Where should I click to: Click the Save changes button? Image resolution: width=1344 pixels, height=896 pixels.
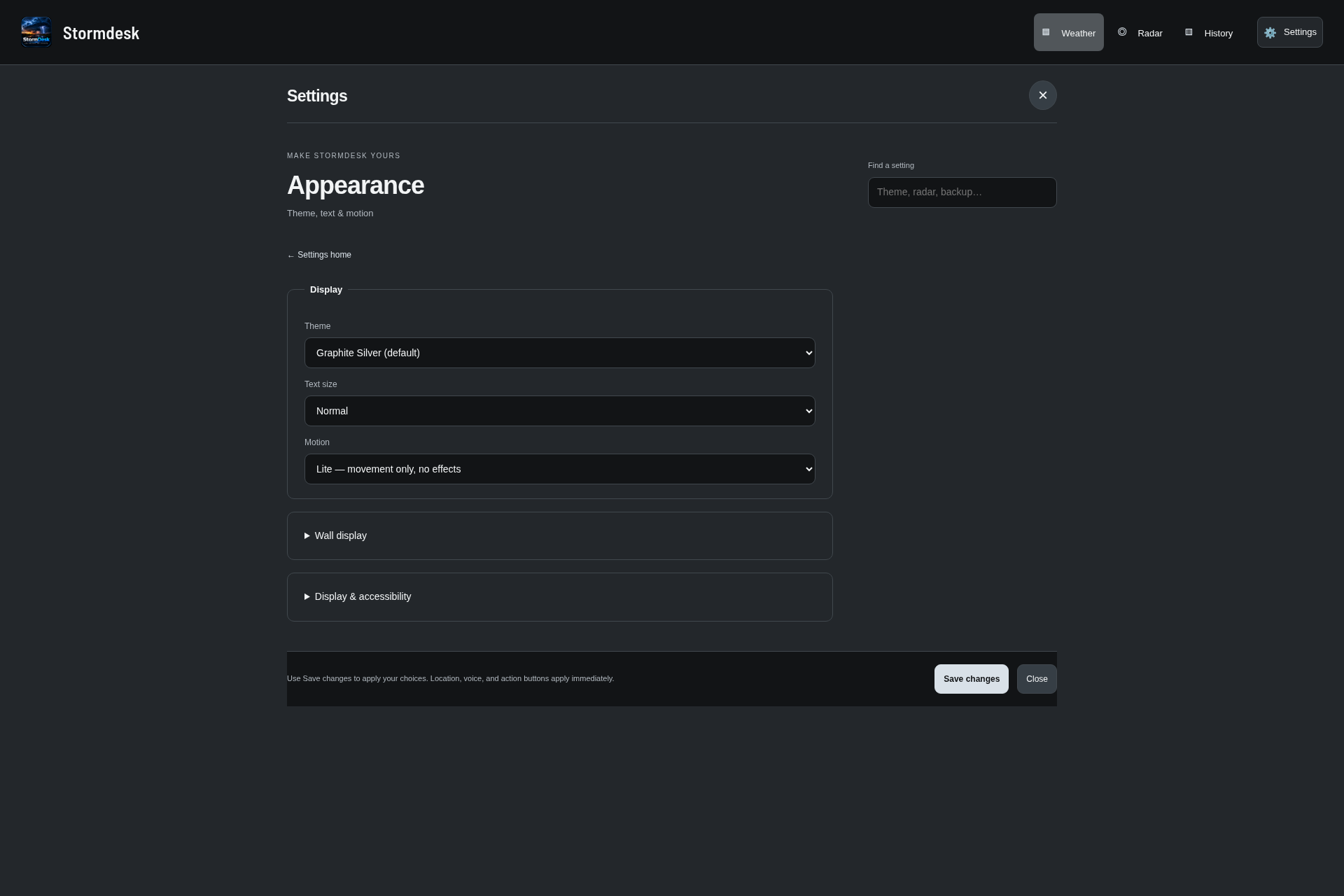coord(971,679)
